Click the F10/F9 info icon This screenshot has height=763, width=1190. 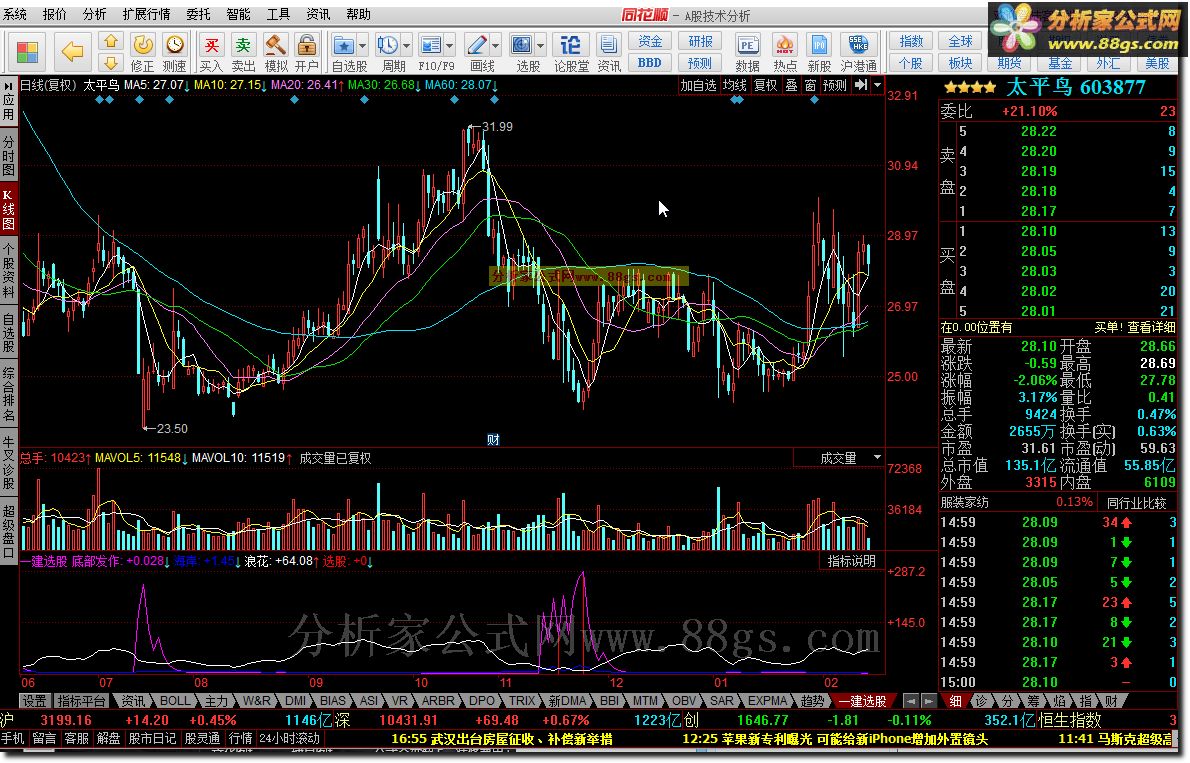[x=431, y=46]
